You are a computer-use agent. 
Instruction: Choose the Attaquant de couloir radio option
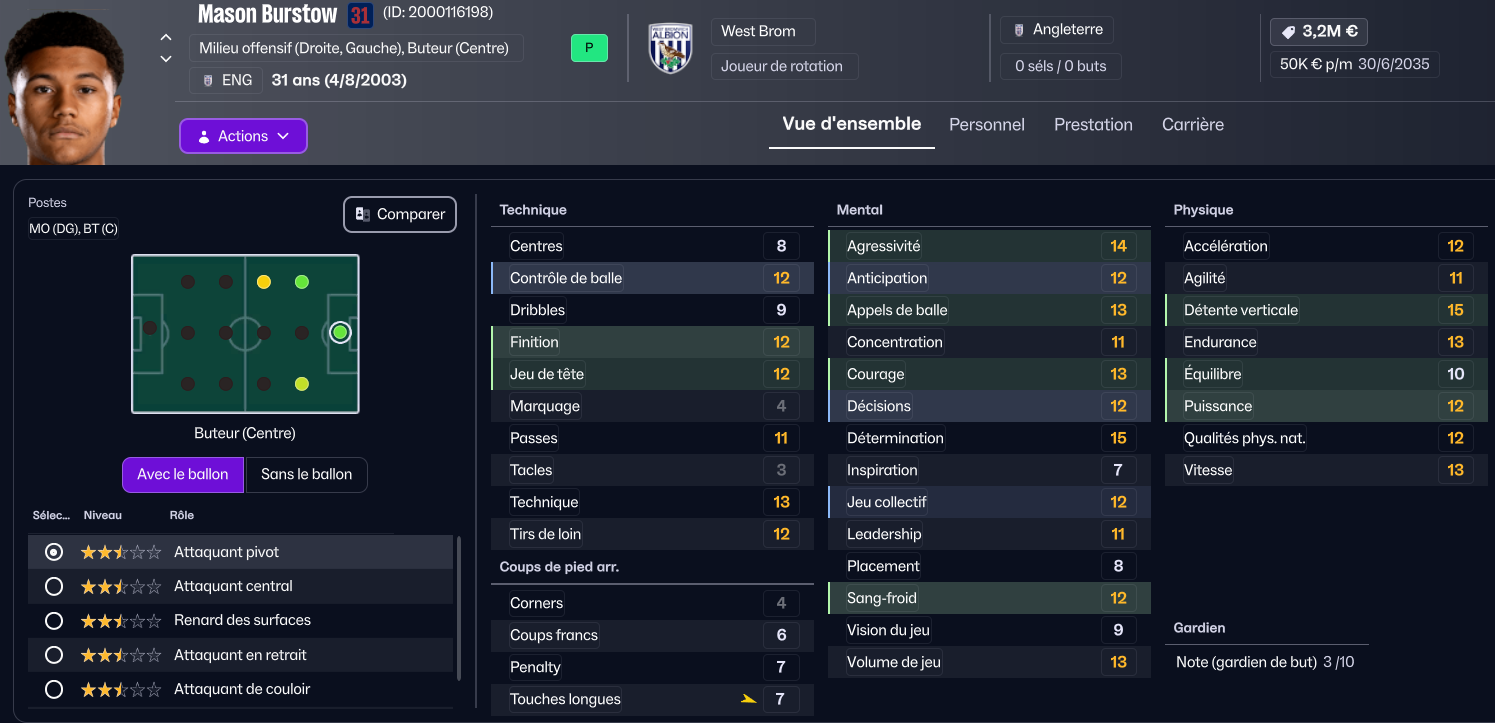click(x=54, y=690)
